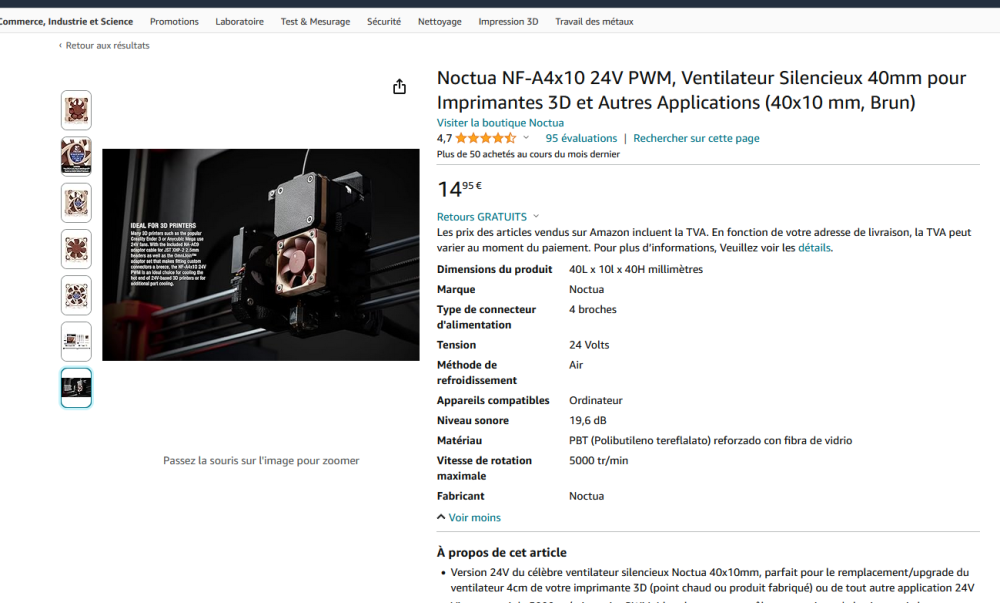Select the third fan angled thumbnail

pyautogui.click(x=77, y=203)
